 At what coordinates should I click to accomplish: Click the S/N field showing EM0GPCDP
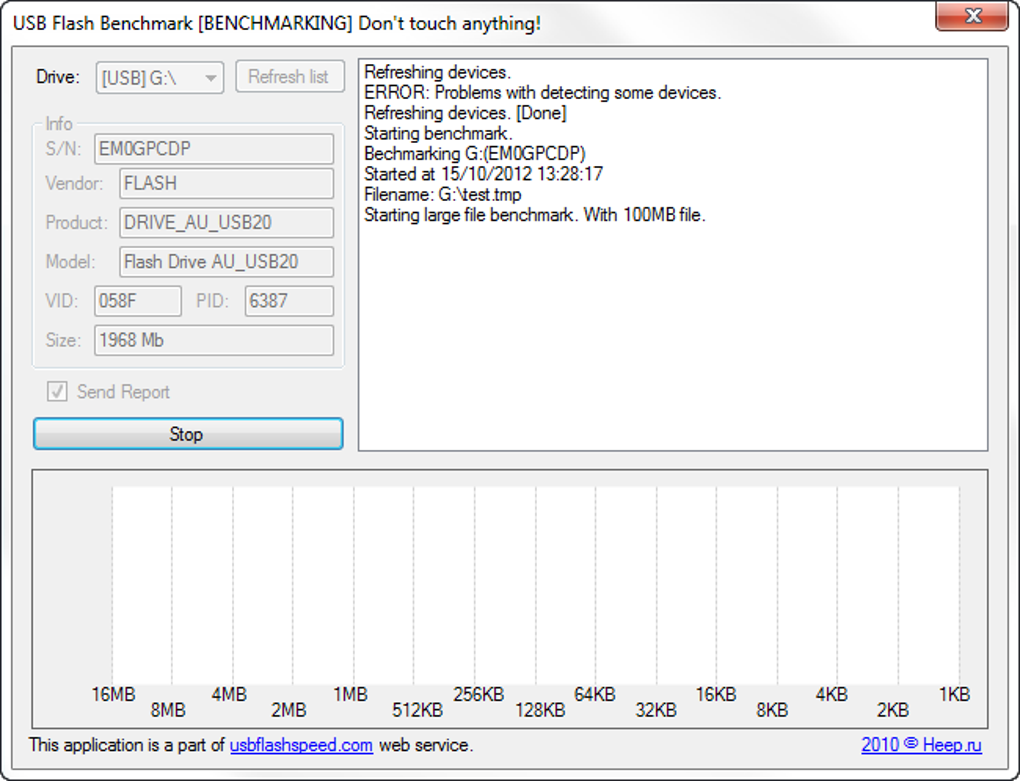[x=214, y=149]
